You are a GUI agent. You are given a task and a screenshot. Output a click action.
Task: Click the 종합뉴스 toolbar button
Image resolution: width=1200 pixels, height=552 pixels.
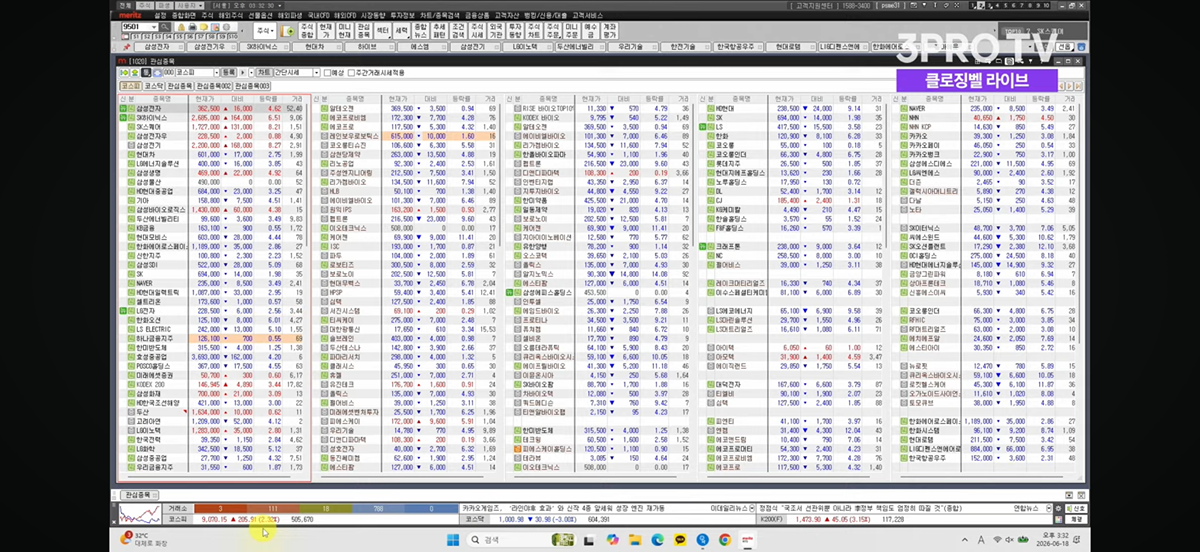click(421, 31)
